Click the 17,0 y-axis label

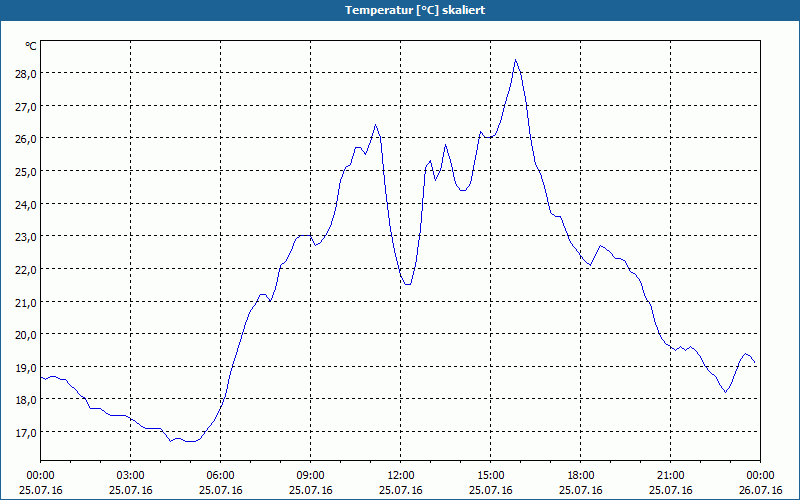click(26, 433)
